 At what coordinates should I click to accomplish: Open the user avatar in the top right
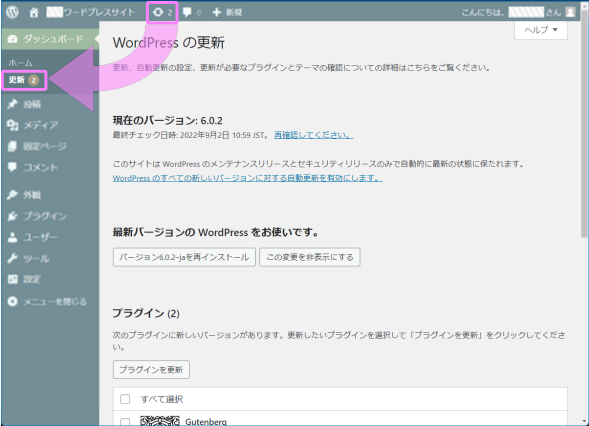point(570,12)
